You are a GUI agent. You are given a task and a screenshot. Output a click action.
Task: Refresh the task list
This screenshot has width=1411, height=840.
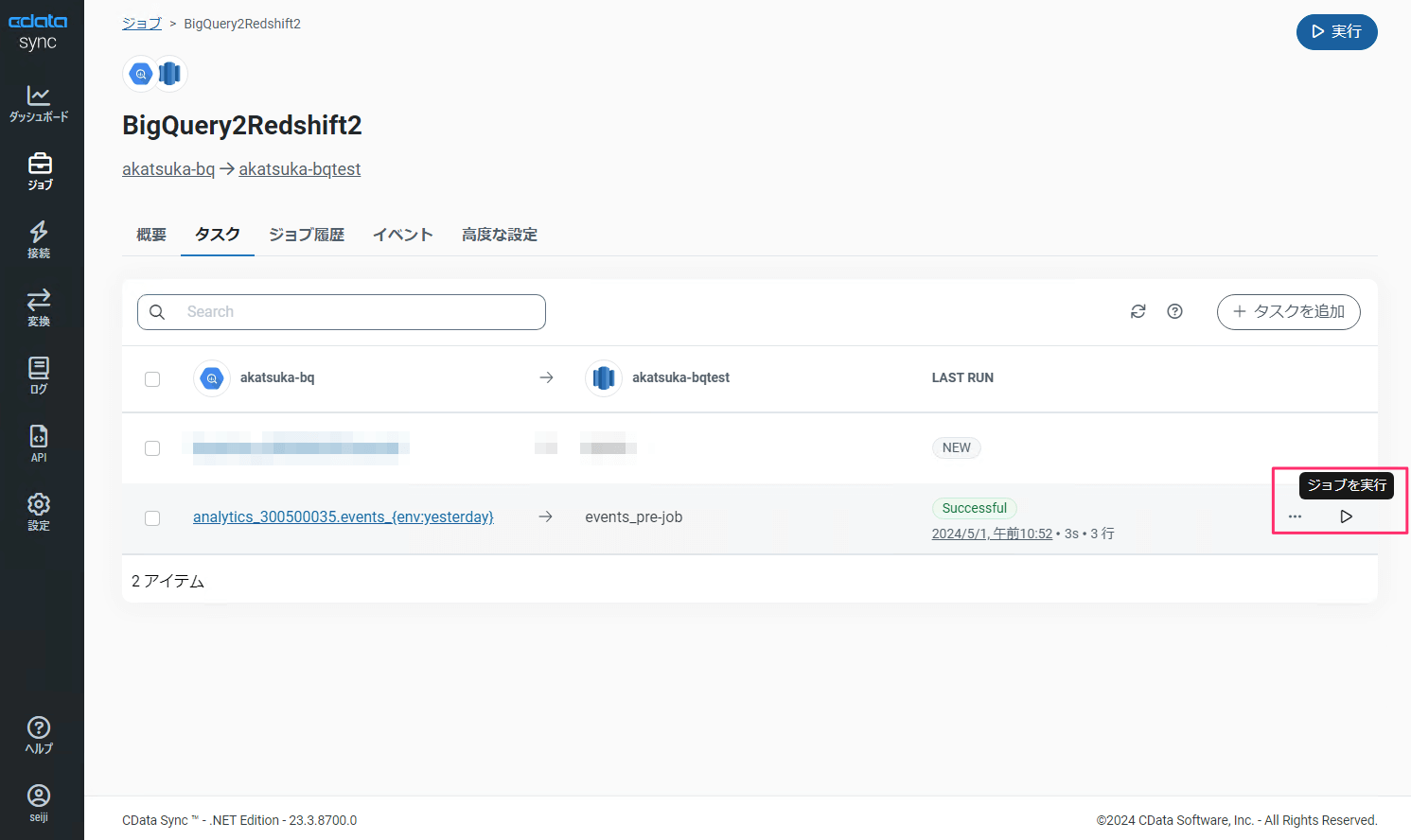(1138, 311)
